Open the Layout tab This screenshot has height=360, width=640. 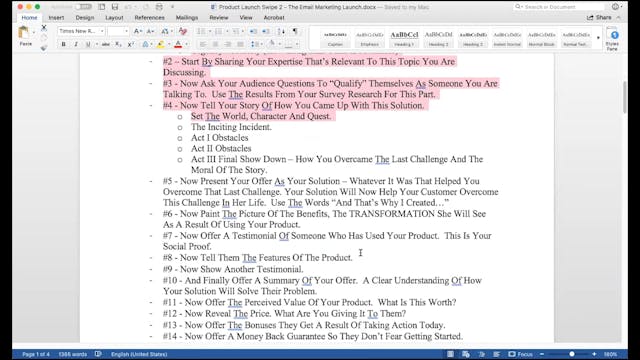coord(114,18)
